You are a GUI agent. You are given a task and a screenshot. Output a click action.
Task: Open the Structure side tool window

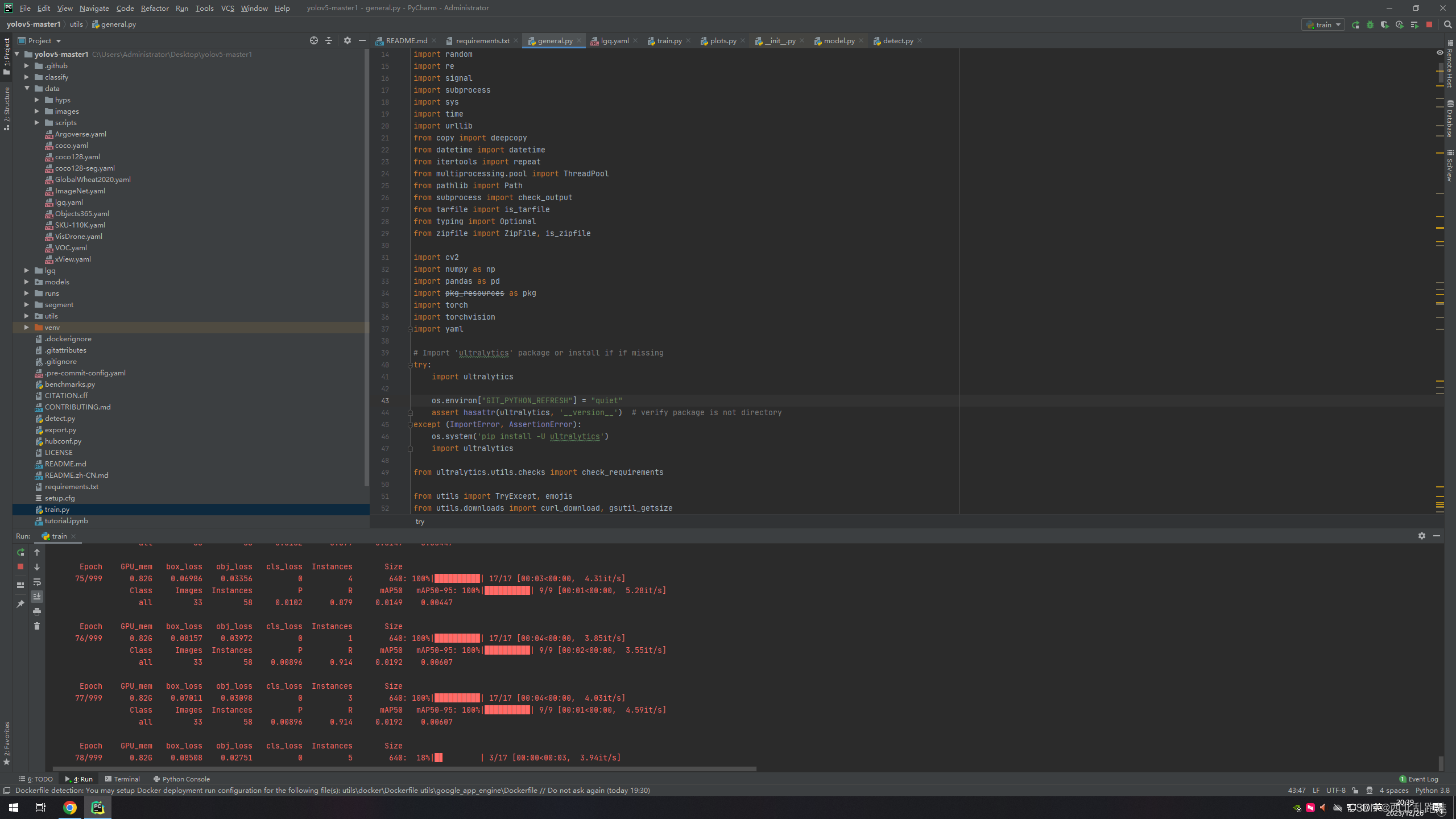(6, 108)
